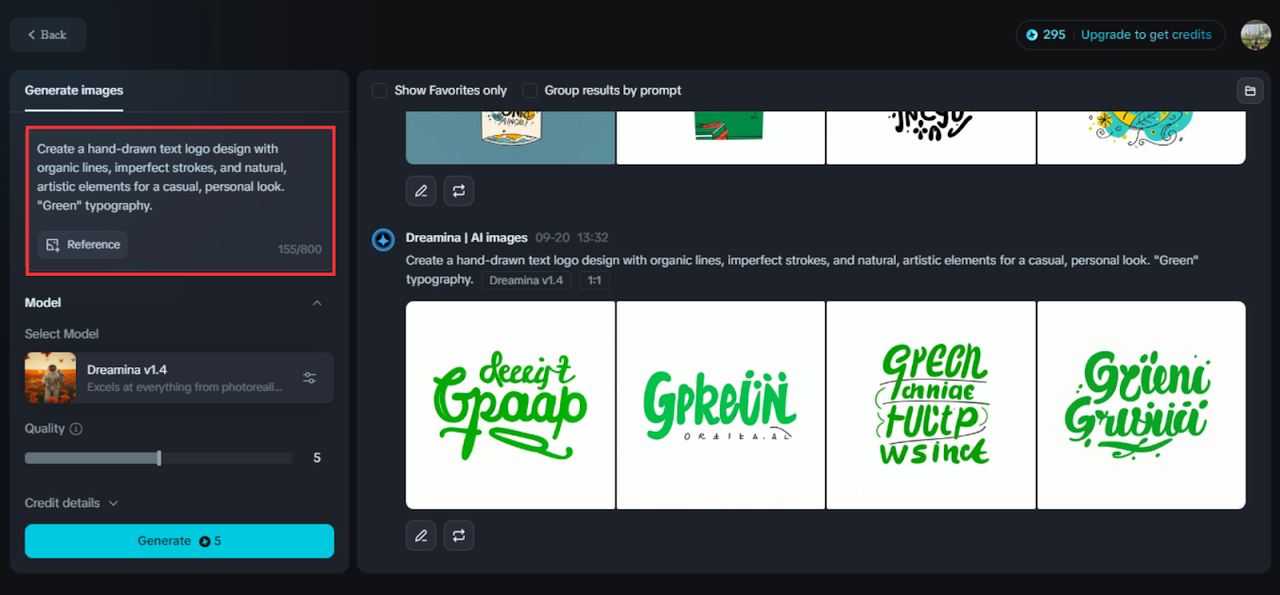The height and width of the screenshot is (595, 1280).
Task: Click the Dreamina star avatar icon
Action: point(383,240)
